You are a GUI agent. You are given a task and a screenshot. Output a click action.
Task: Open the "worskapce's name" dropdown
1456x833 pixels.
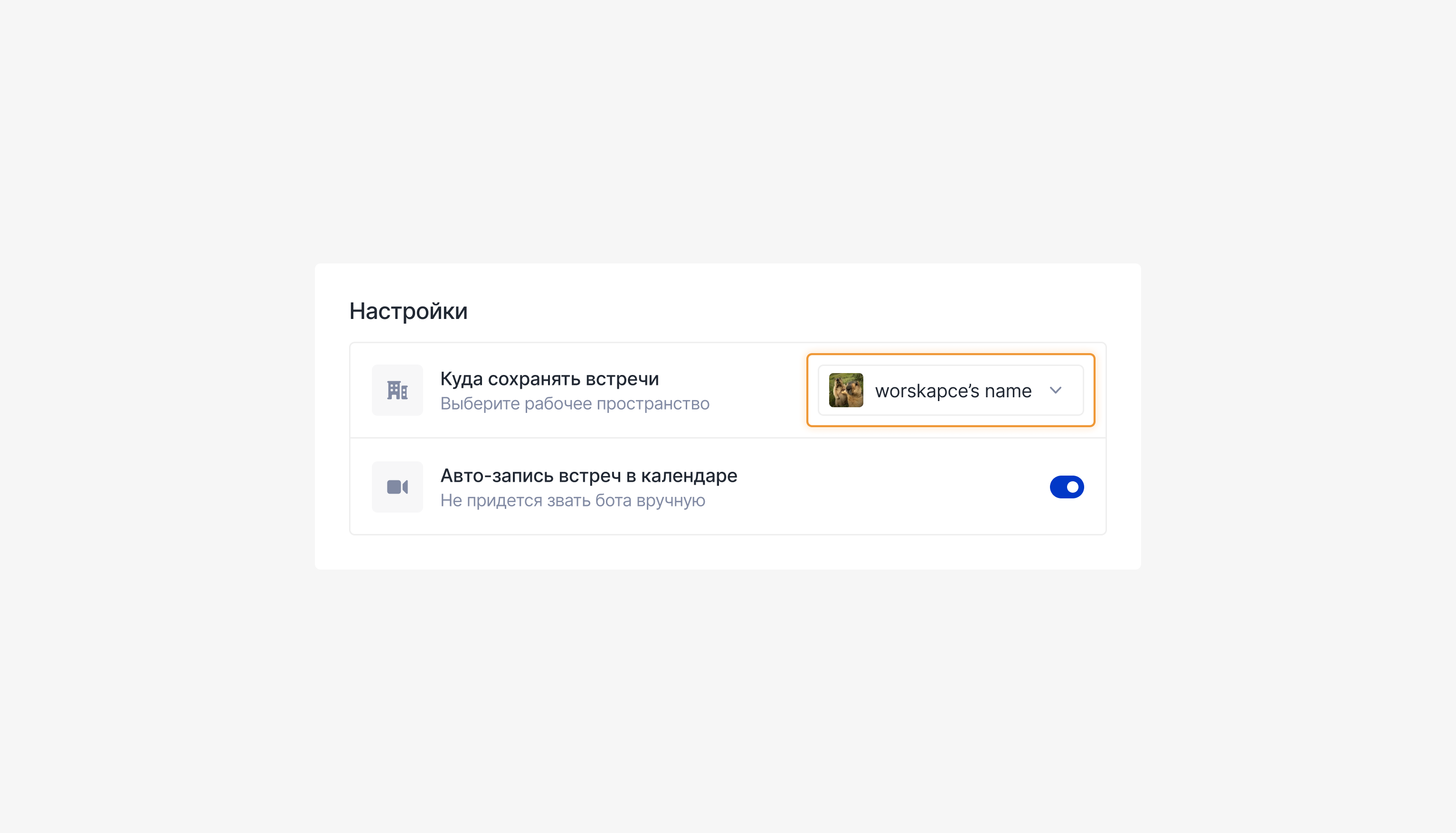[x=951, y=390]
